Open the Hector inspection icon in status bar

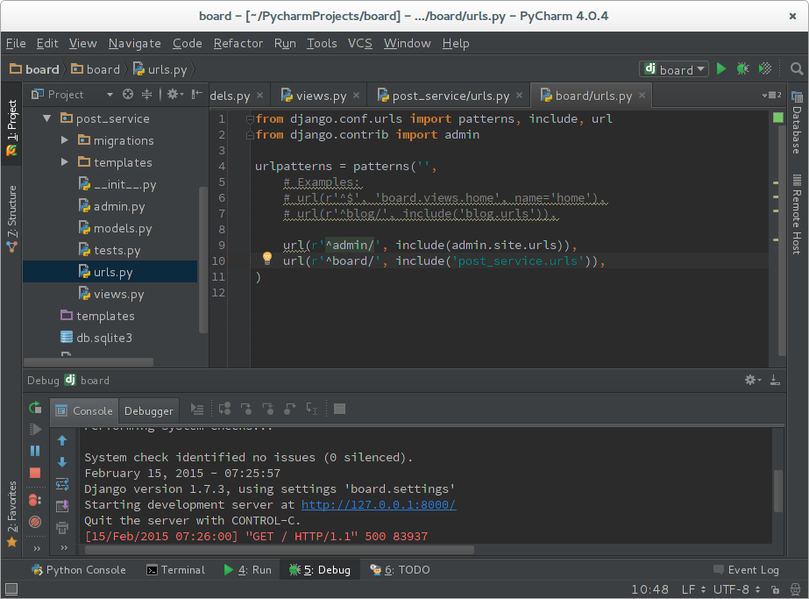pos(796,589)
